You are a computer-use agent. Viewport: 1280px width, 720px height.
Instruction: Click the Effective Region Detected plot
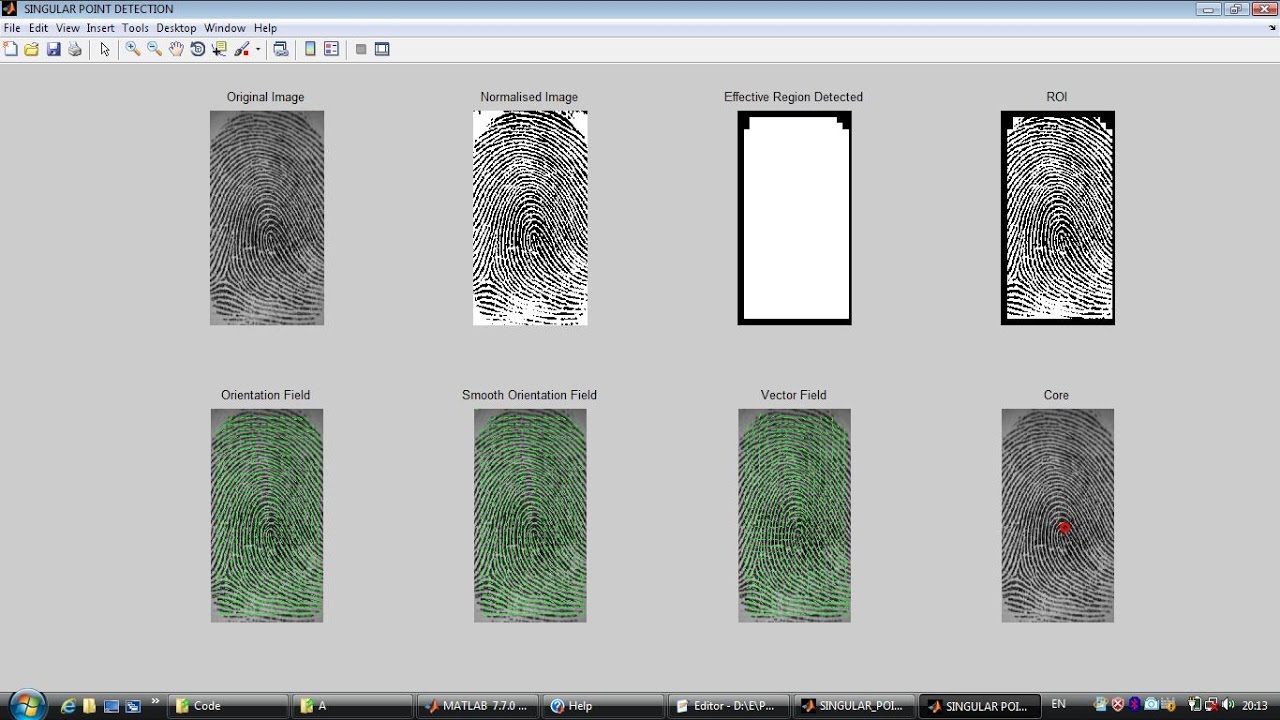tap(794, 218)
